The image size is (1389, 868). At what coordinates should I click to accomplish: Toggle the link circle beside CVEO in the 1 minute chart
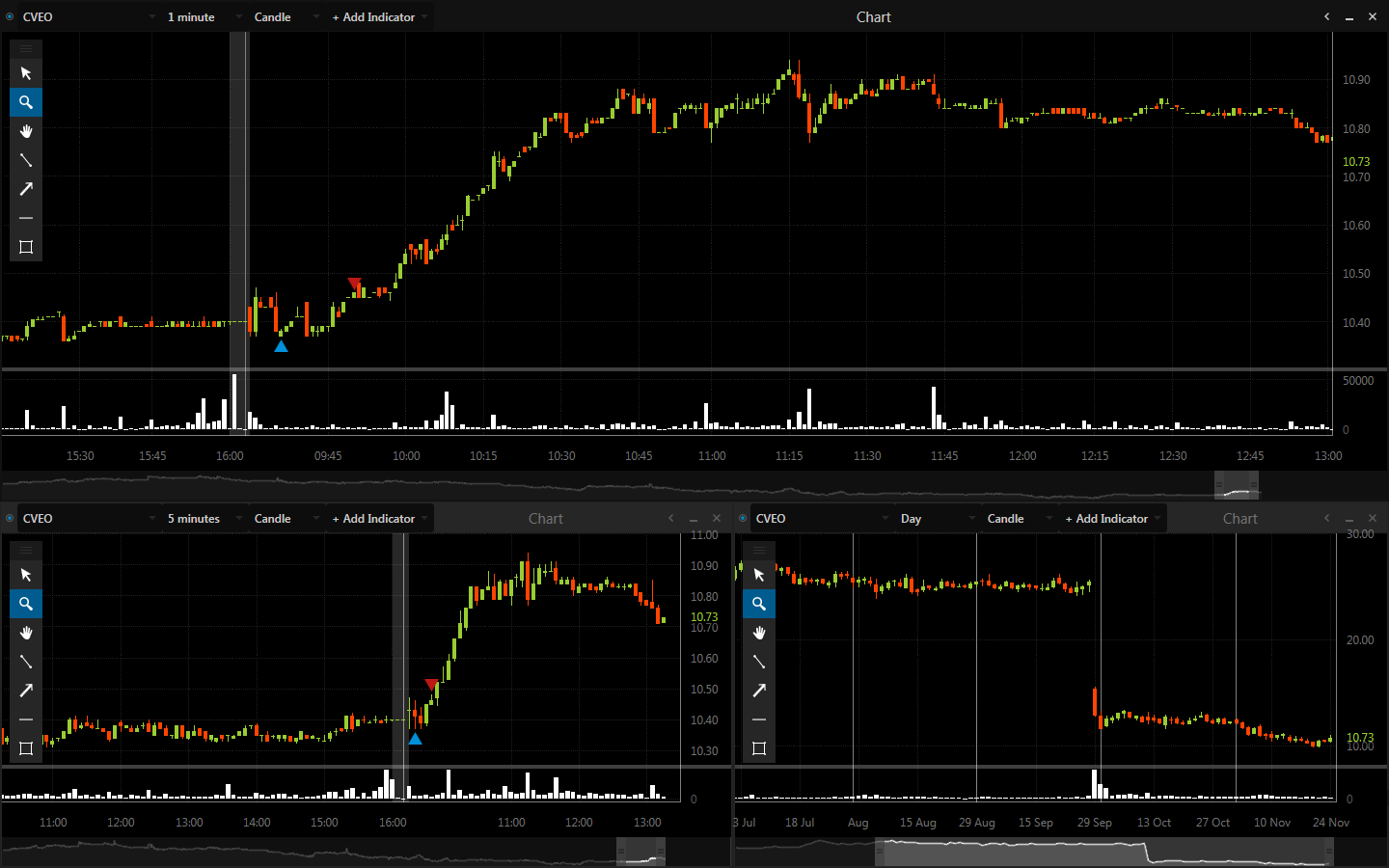pos(10,17)
